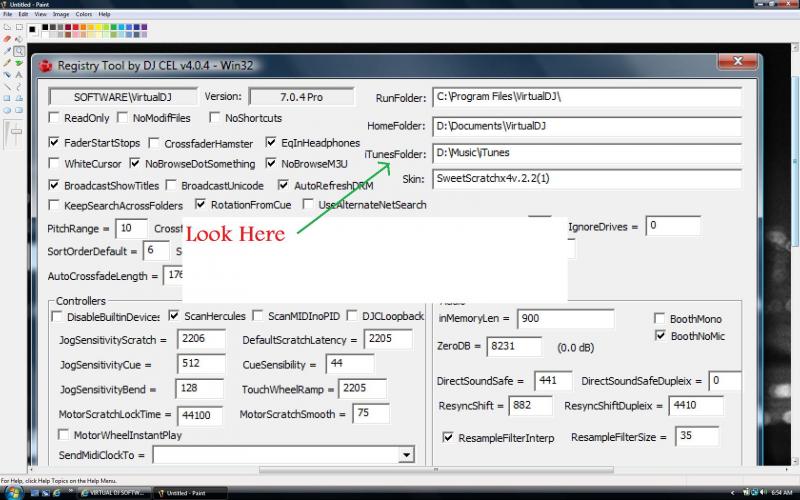Click the SOFTWARE\VirtualDJ registry key button
This screenshot has height=500, width=800.
[x=122, y=97]
